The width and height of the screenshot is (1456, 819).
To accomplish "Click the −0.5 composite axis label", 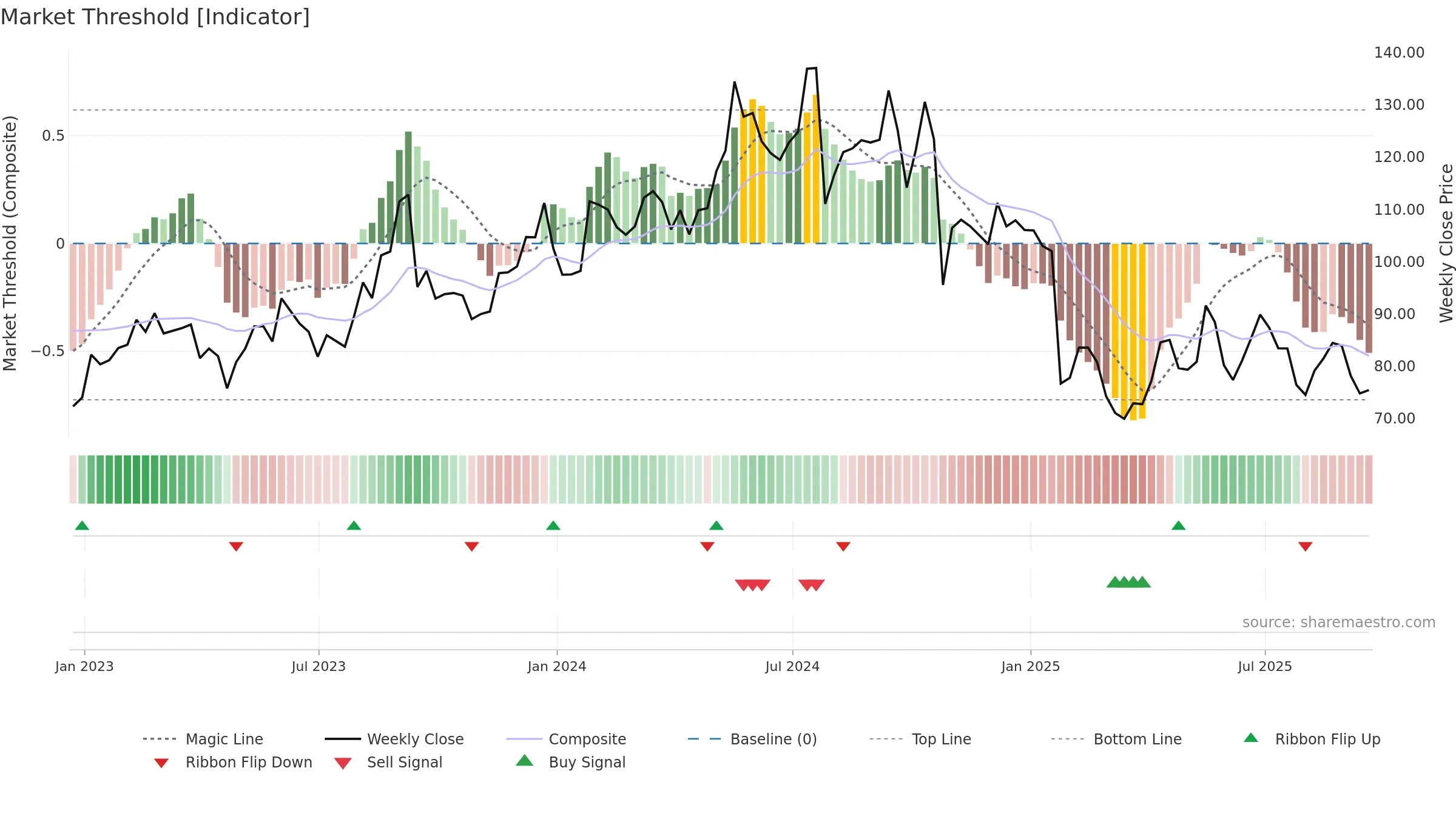I will (48, 351).
